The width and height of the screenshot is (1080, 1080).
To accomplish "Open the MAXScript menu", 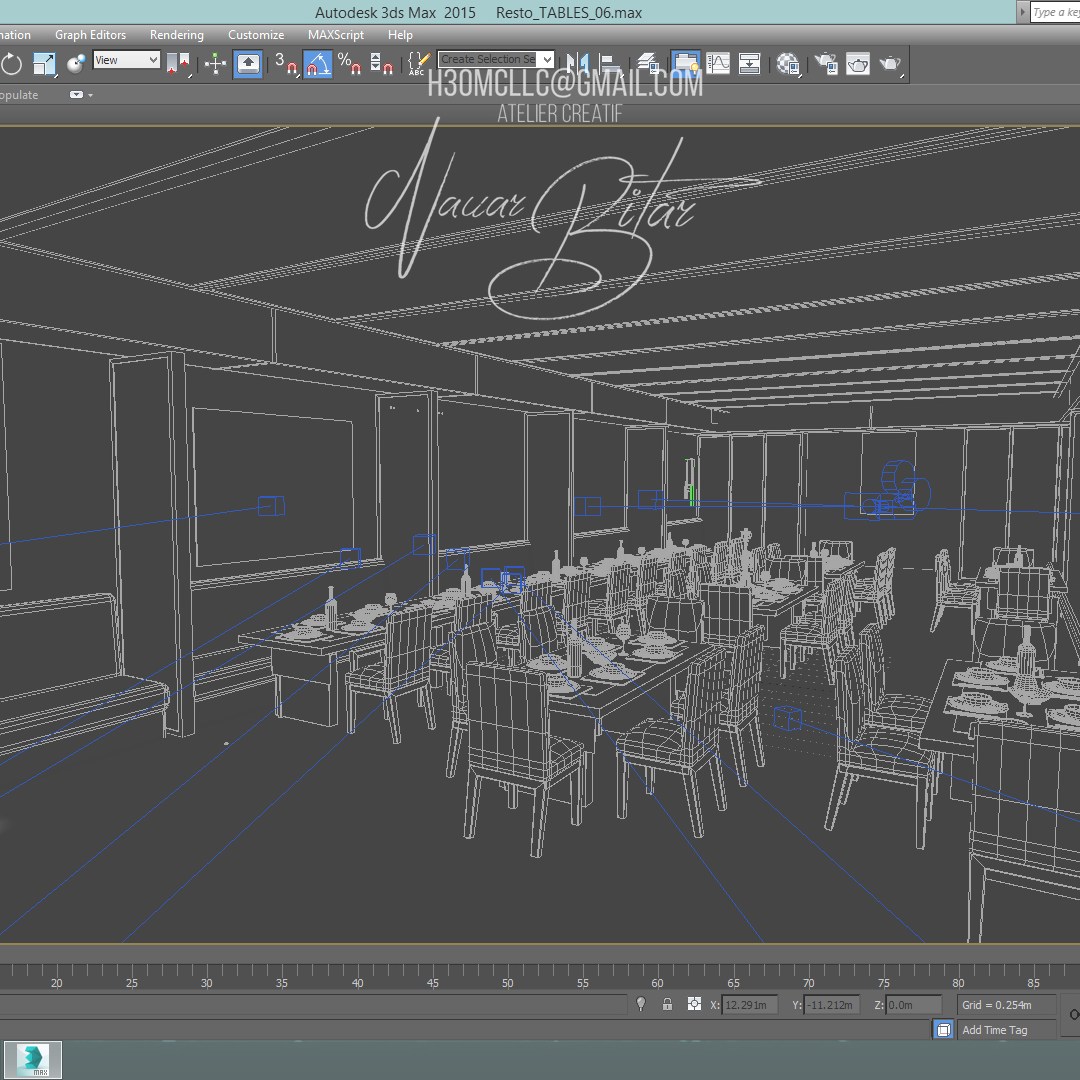I will pyautogui.click(x=335, y=35).
